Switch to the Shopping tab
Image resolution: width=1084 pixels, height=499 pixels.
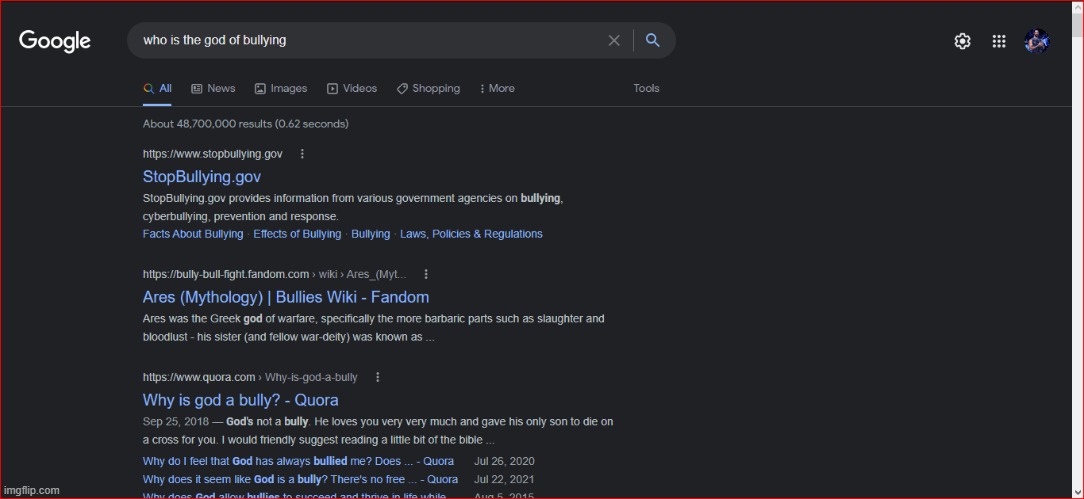pos(428,88)
